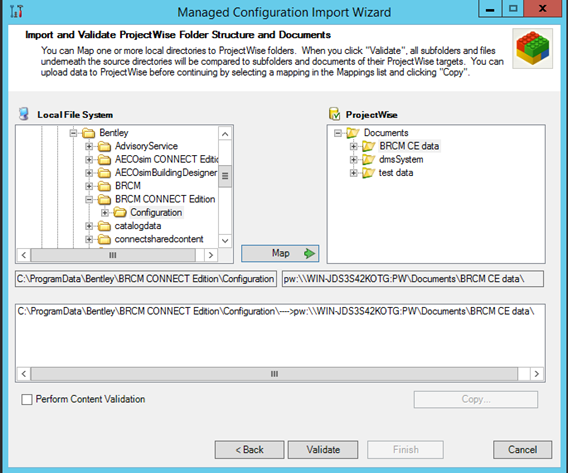Screen dimensions: 568x473
Task: Click local tree horizontal scroll right arrow
Action: pos(211,255)
